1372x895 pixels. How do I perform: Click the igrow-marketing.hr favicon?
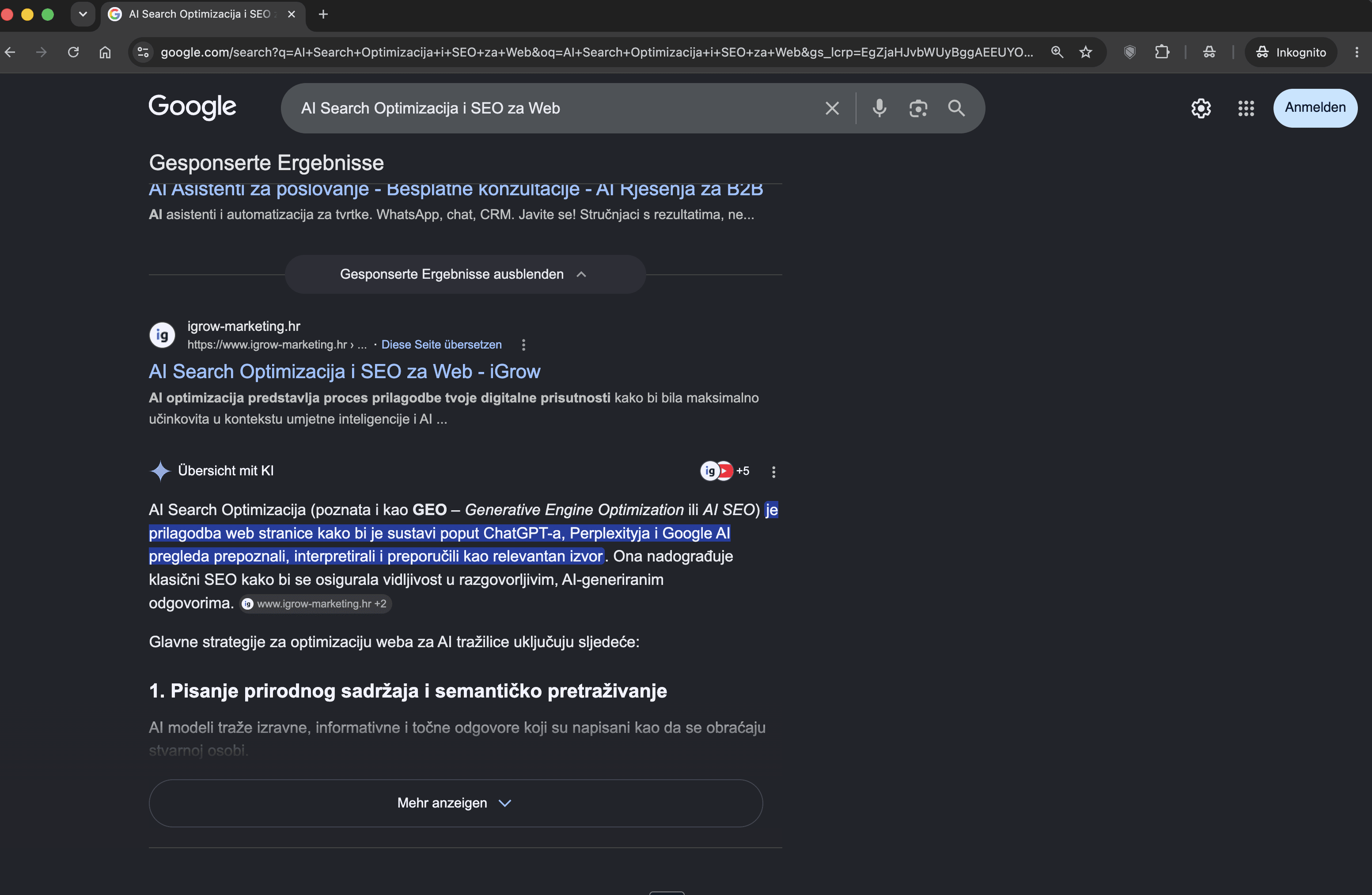163,335
